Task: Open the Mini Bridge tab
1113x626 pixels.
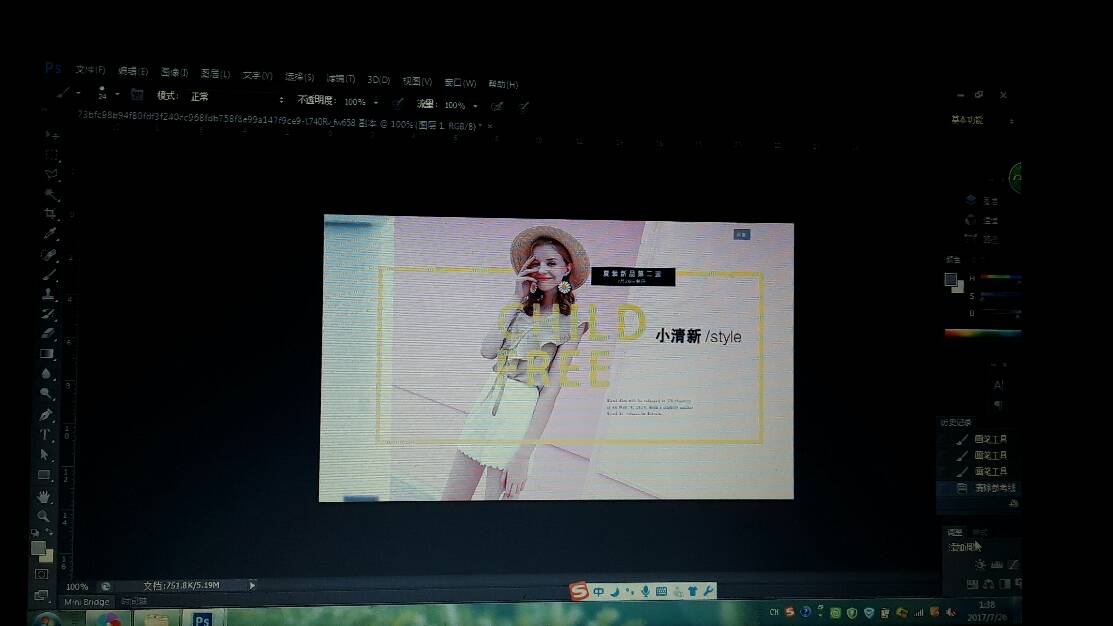Action: [87, 602]
